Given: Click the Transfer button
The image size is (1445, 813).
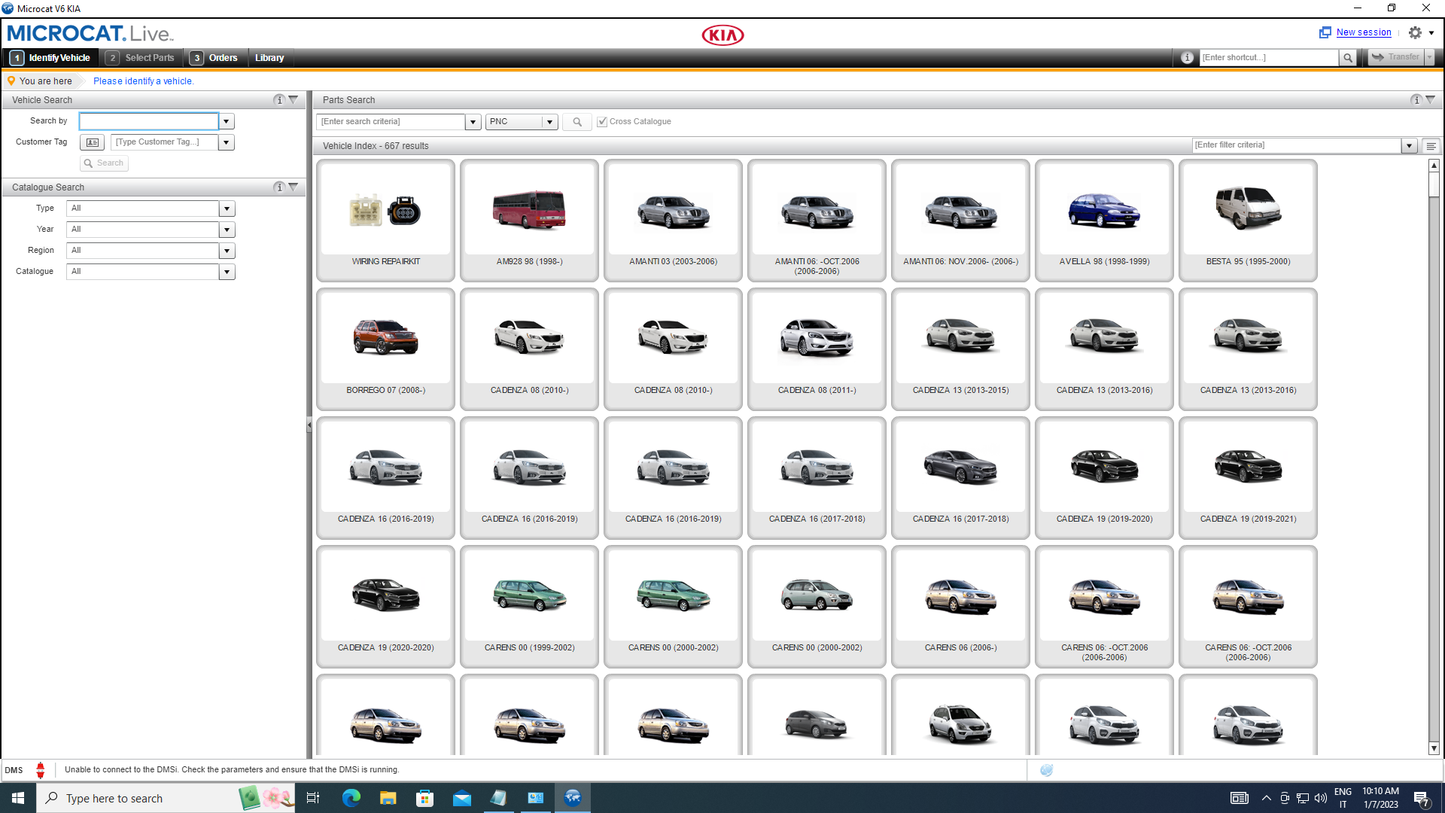Looking at the screenshot, I should pyautogui.click(x=1396, y=58).
